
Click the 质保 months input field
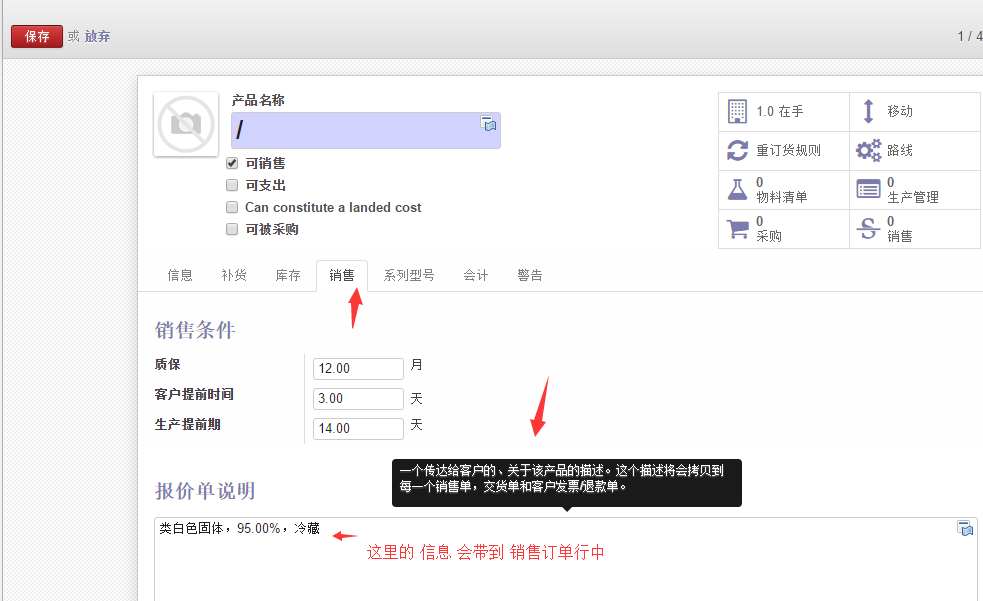(x=358, y=368)
